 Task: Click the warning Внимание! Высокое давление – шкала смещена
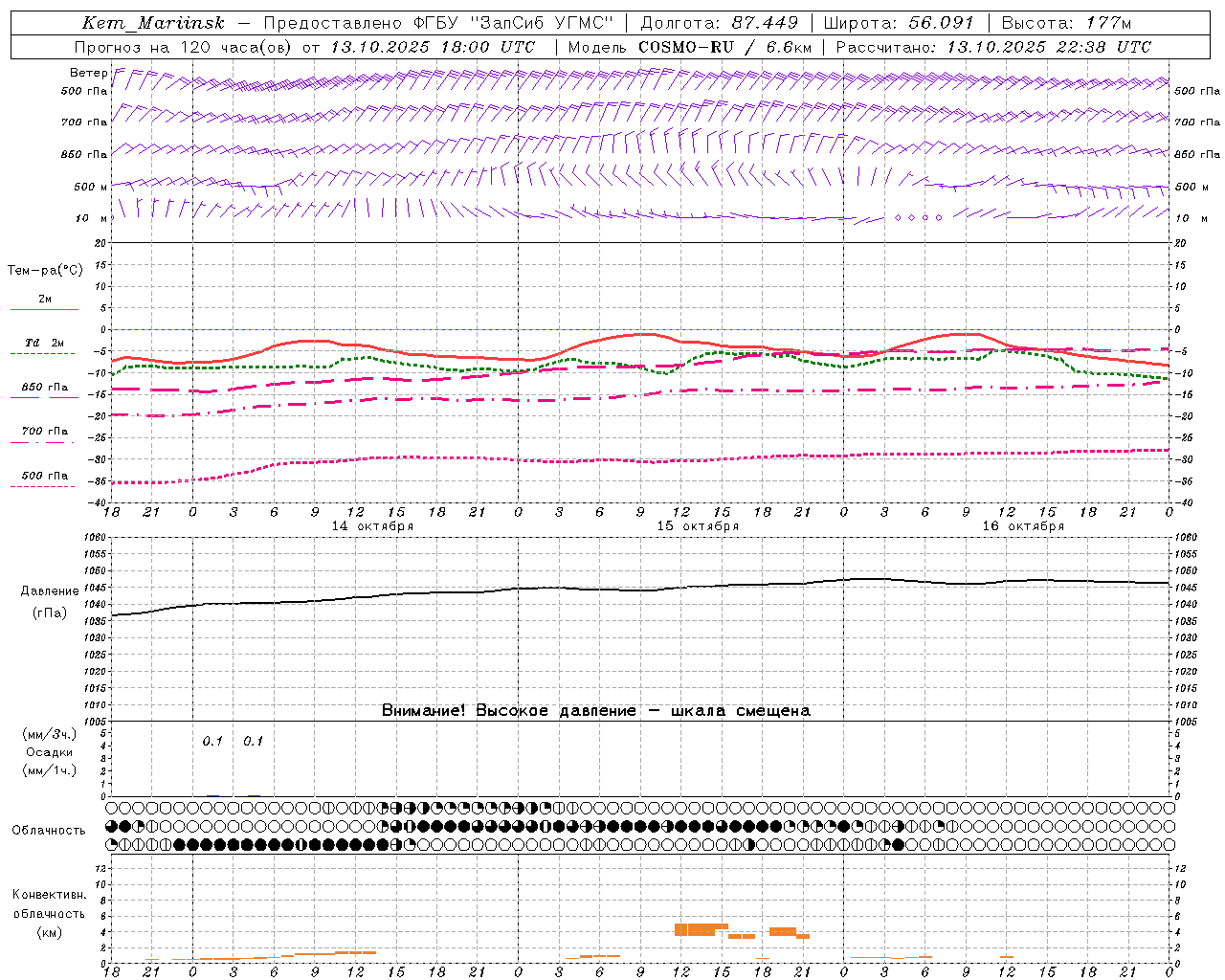tap(596, 710)
